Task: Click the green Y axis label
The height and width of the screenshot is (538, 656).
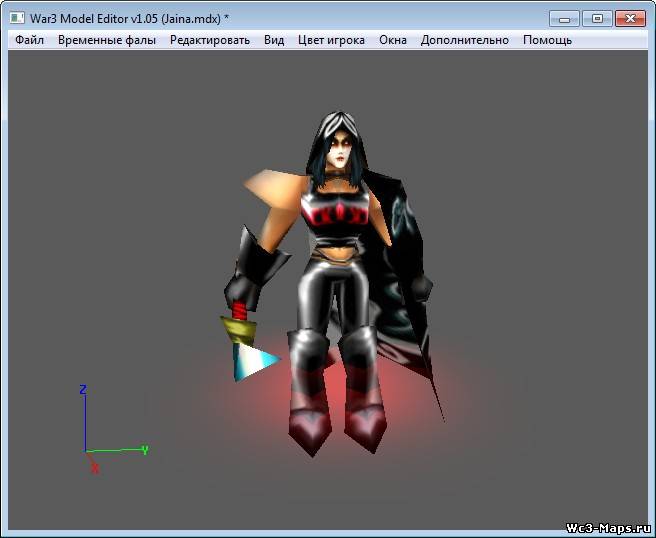Action: click(145, 450)
